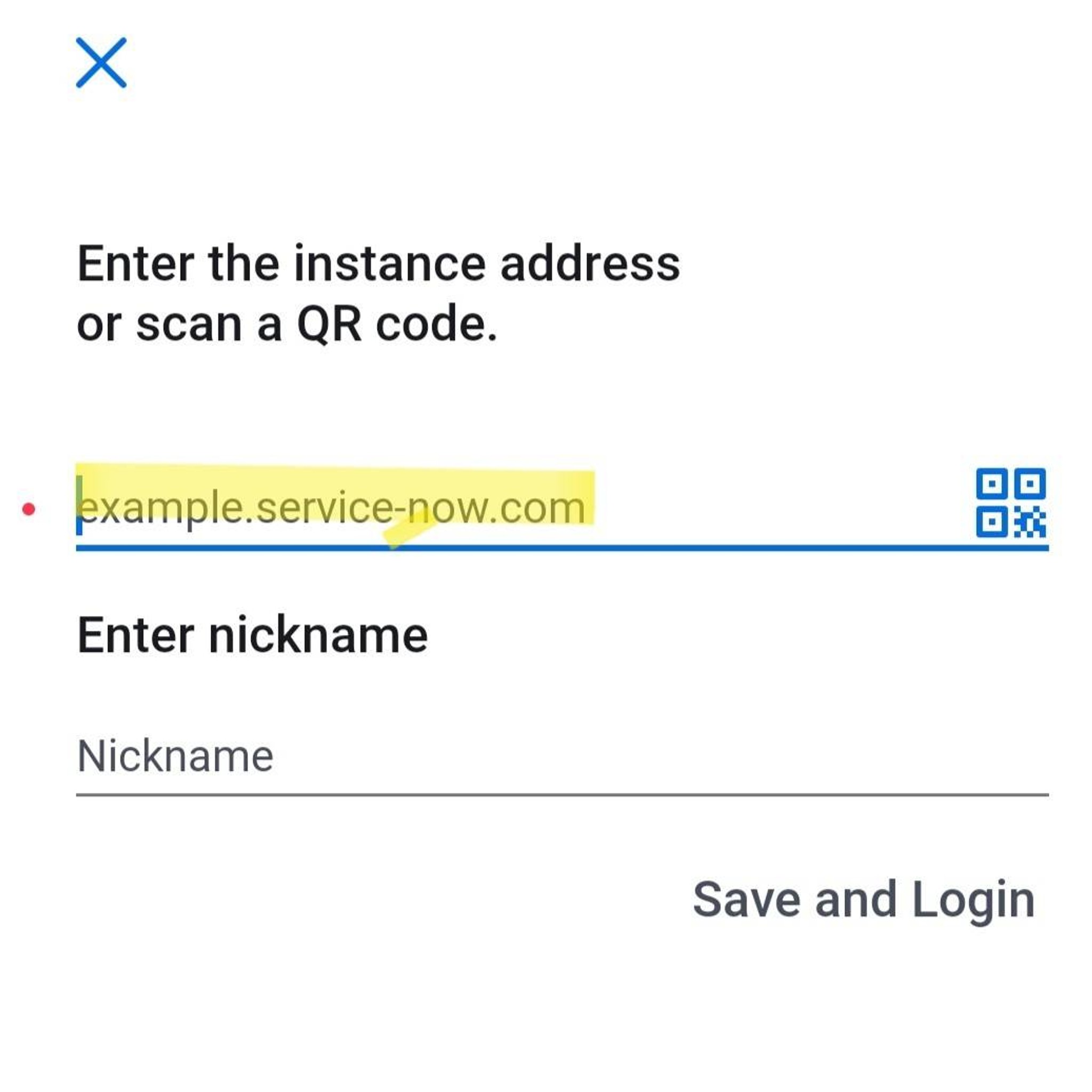
Task: Click the blue X icon at top
Action: [x=101, y=63]
